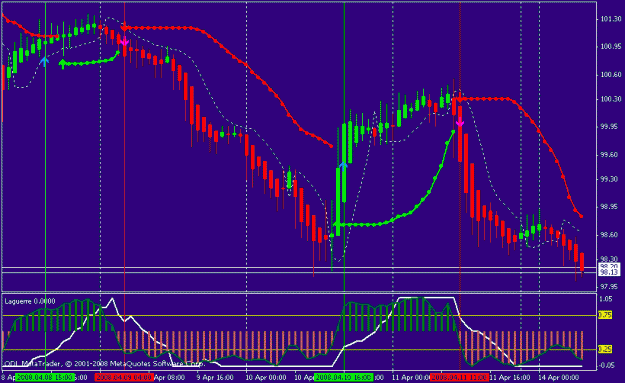Click the 10 Apr 00:00 time label
625x383 pixels.
click(265, 377)
